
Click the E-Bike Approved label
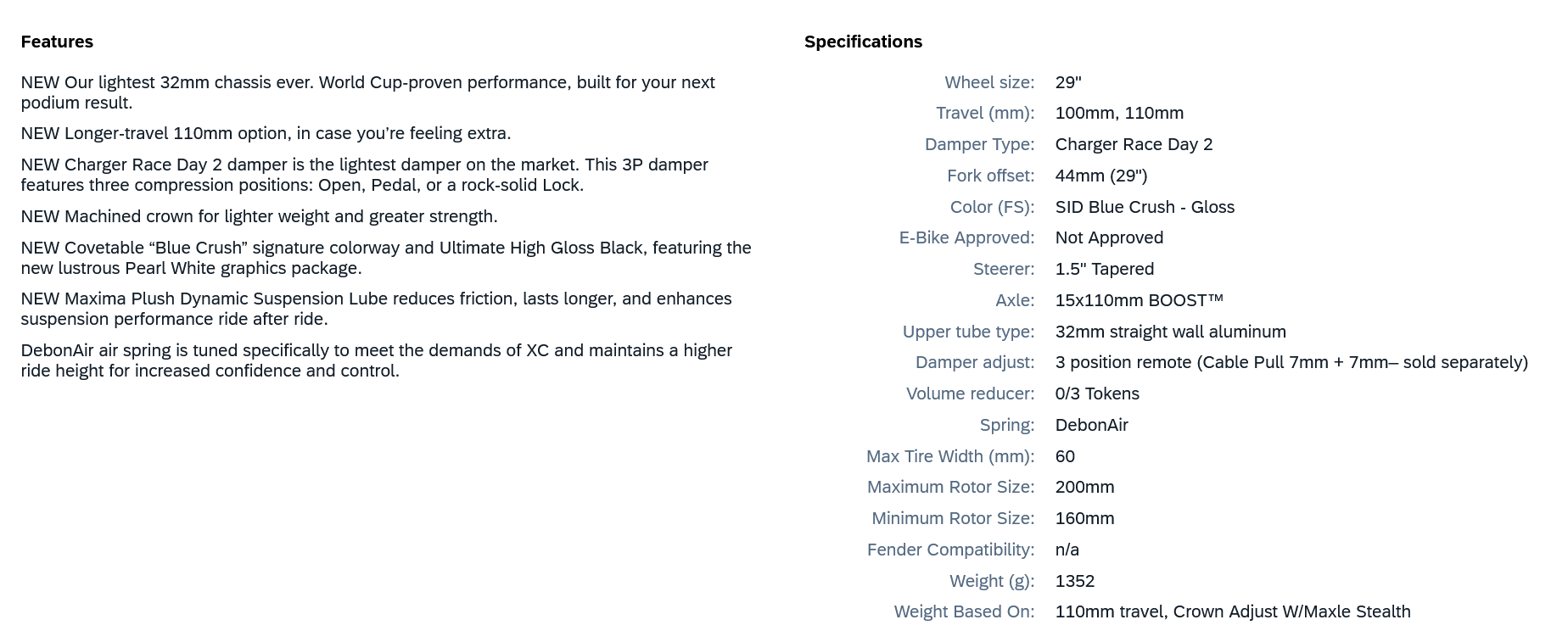pos(966,237)
